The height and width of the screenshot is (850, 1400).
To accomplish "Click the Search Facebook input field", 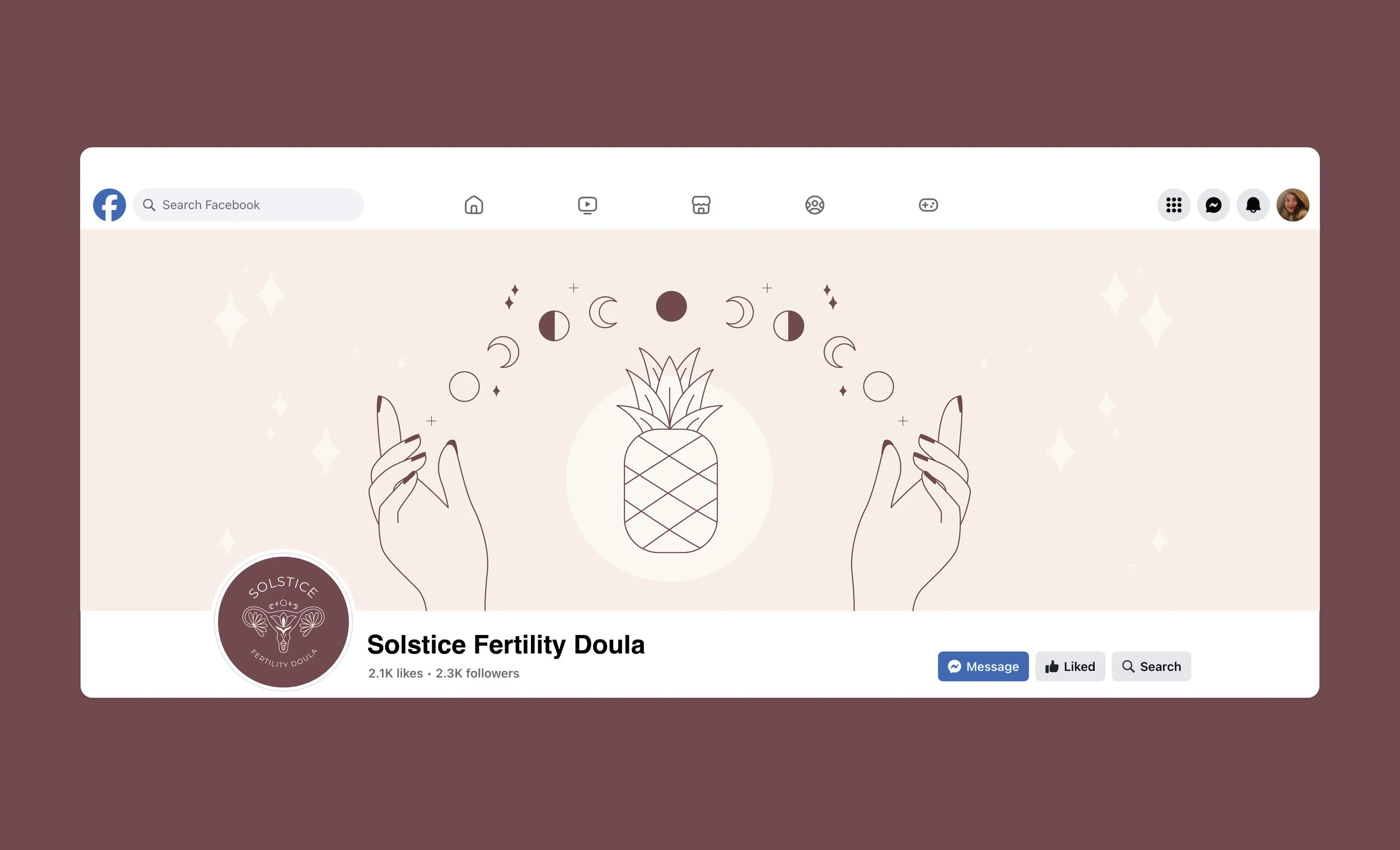I will pyautogui.click(x=248, y=205).
